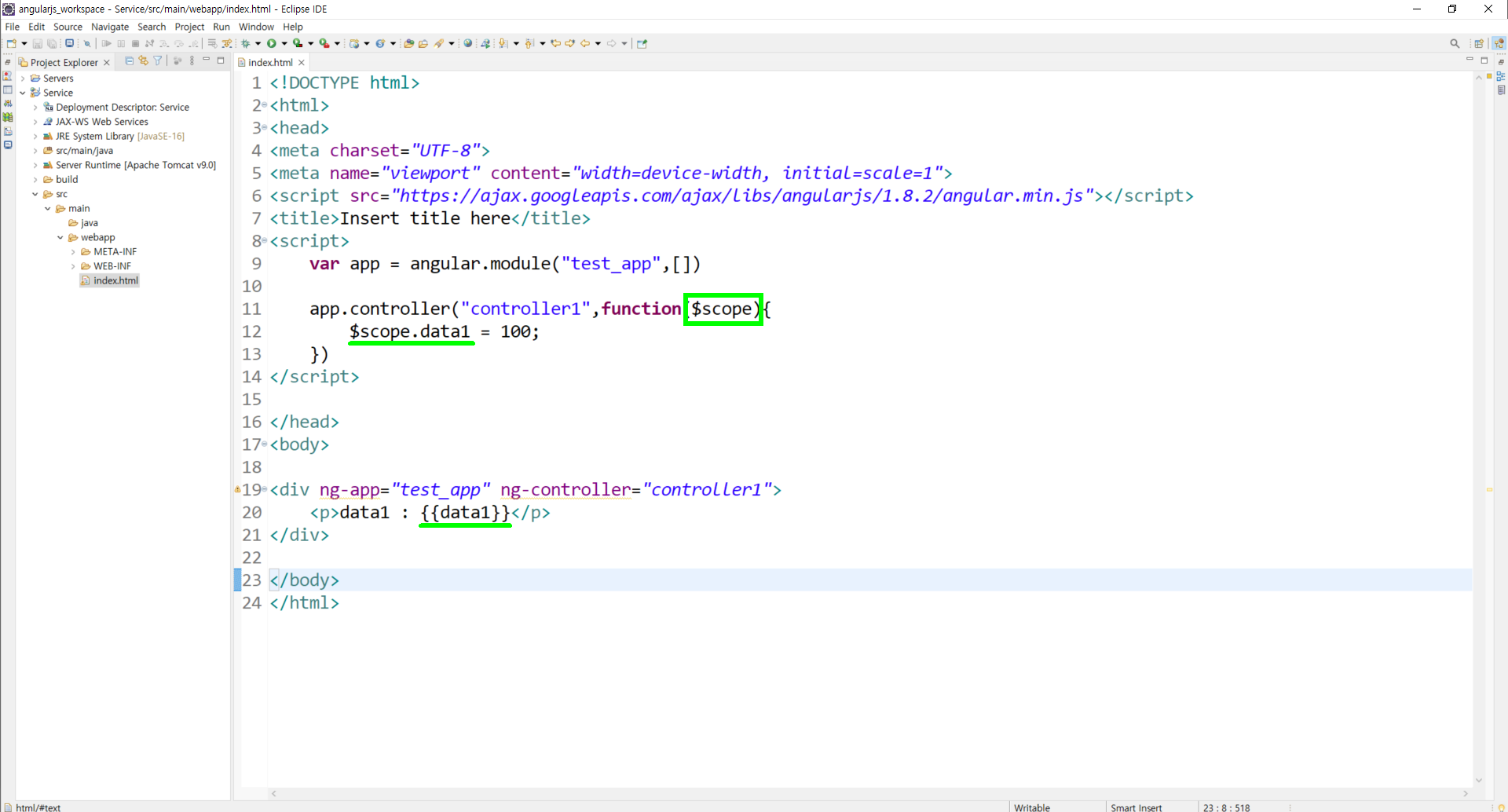Open the Help menu
The width and height of the screenshot is (1508, 812).
click(293, 27)
